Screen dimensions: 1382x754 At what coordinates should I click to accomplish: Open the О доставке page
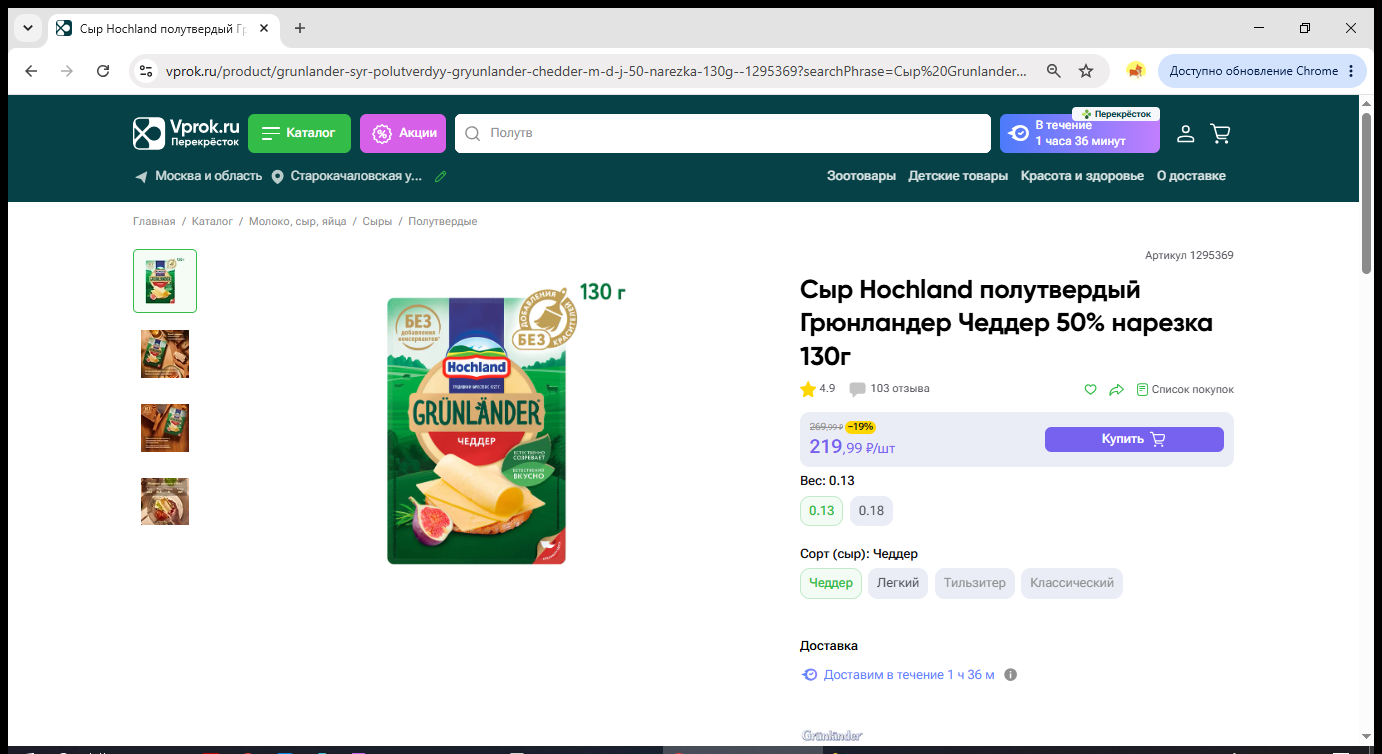pyautogui.click(x=1191, y=176)
